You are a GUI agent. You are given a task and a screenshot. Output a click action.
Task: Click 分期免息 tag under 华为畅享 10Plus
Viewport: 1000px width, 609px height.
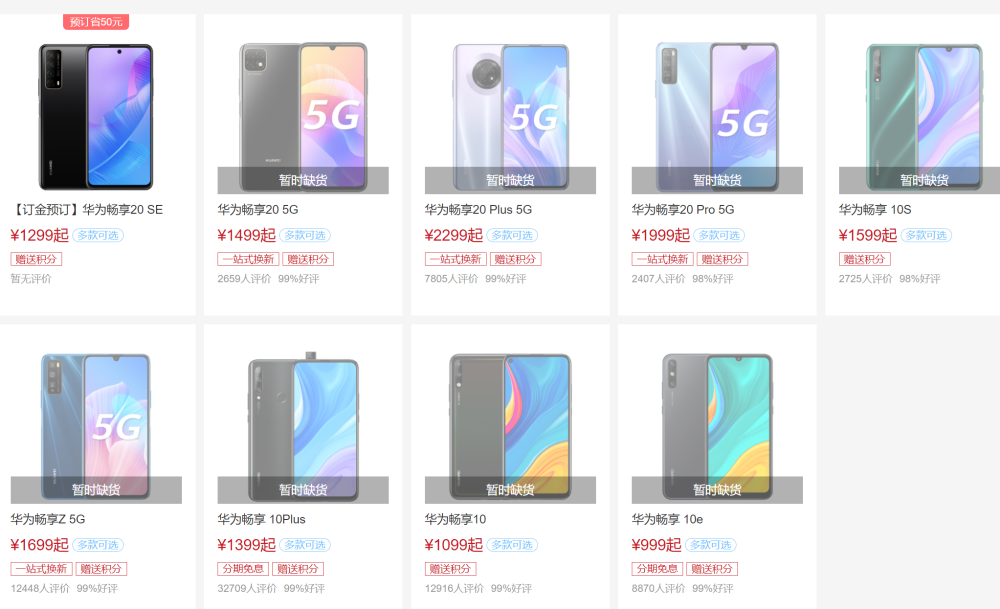click(x=243, y=569)
